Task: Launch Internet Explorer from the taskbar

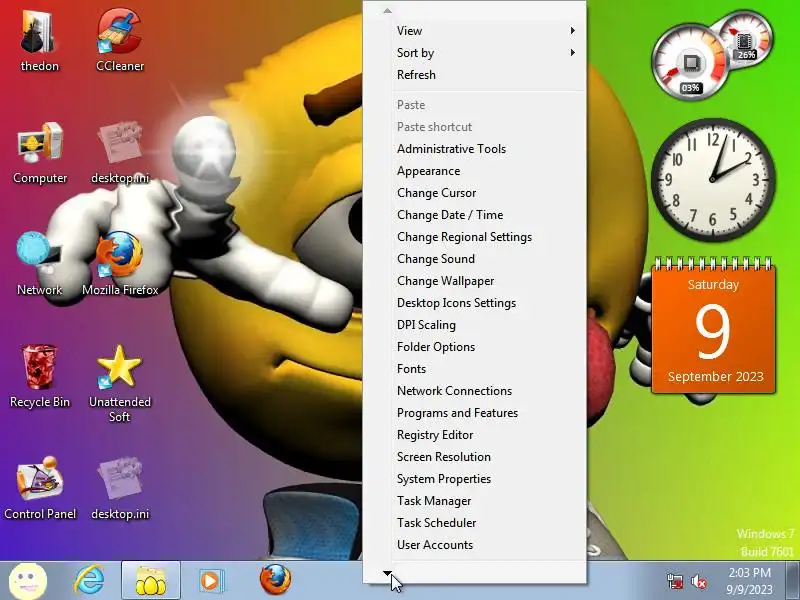Action: click(x=89, y=581)
